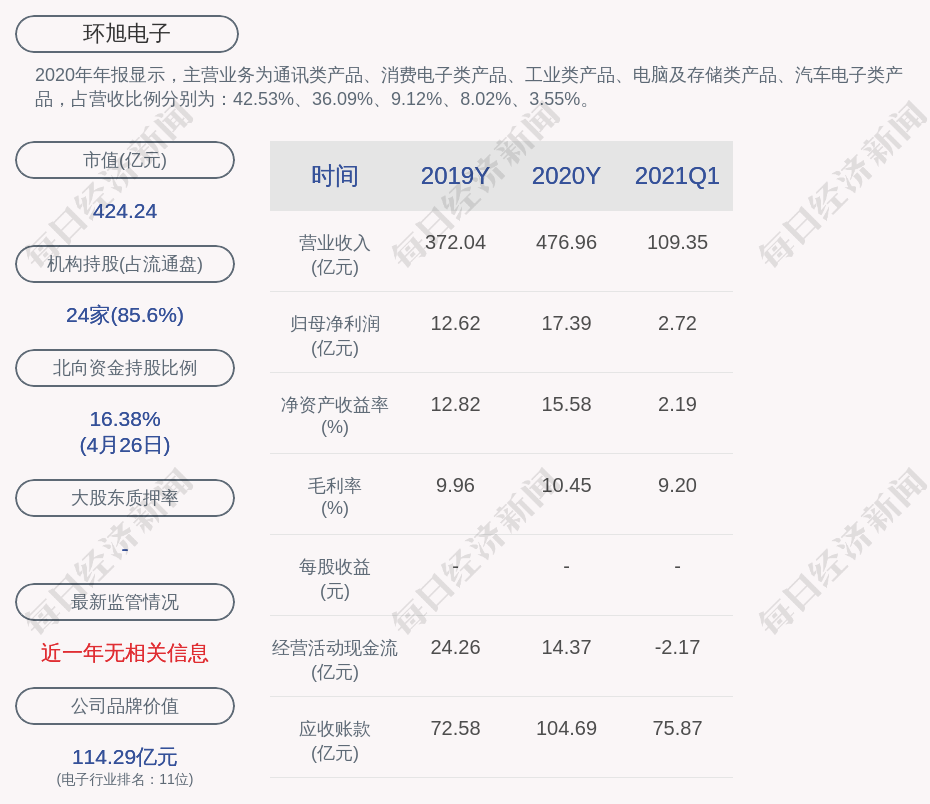Image resolution: width=930 pixels, height=804 pixels.
Task: Click the (电子行业排名：11位) ranking text
Action: tap(125, 779)
